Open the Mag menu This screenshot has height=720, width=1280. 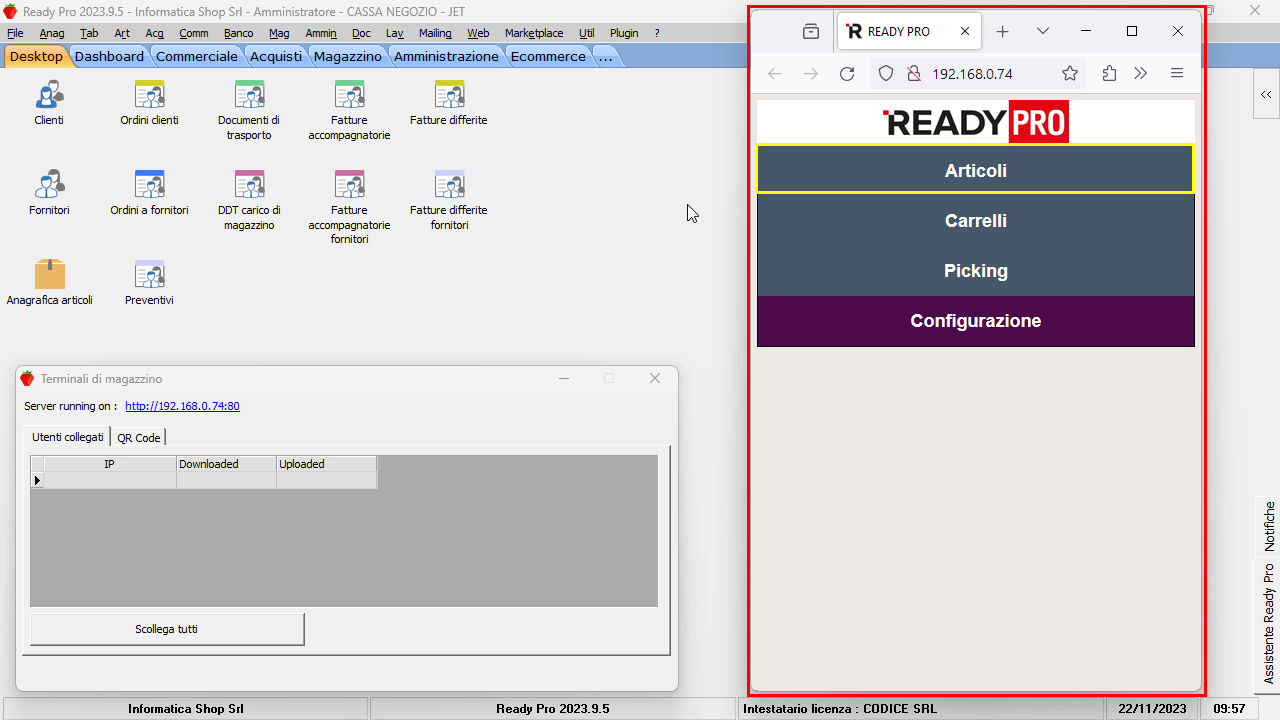point(279,33)
